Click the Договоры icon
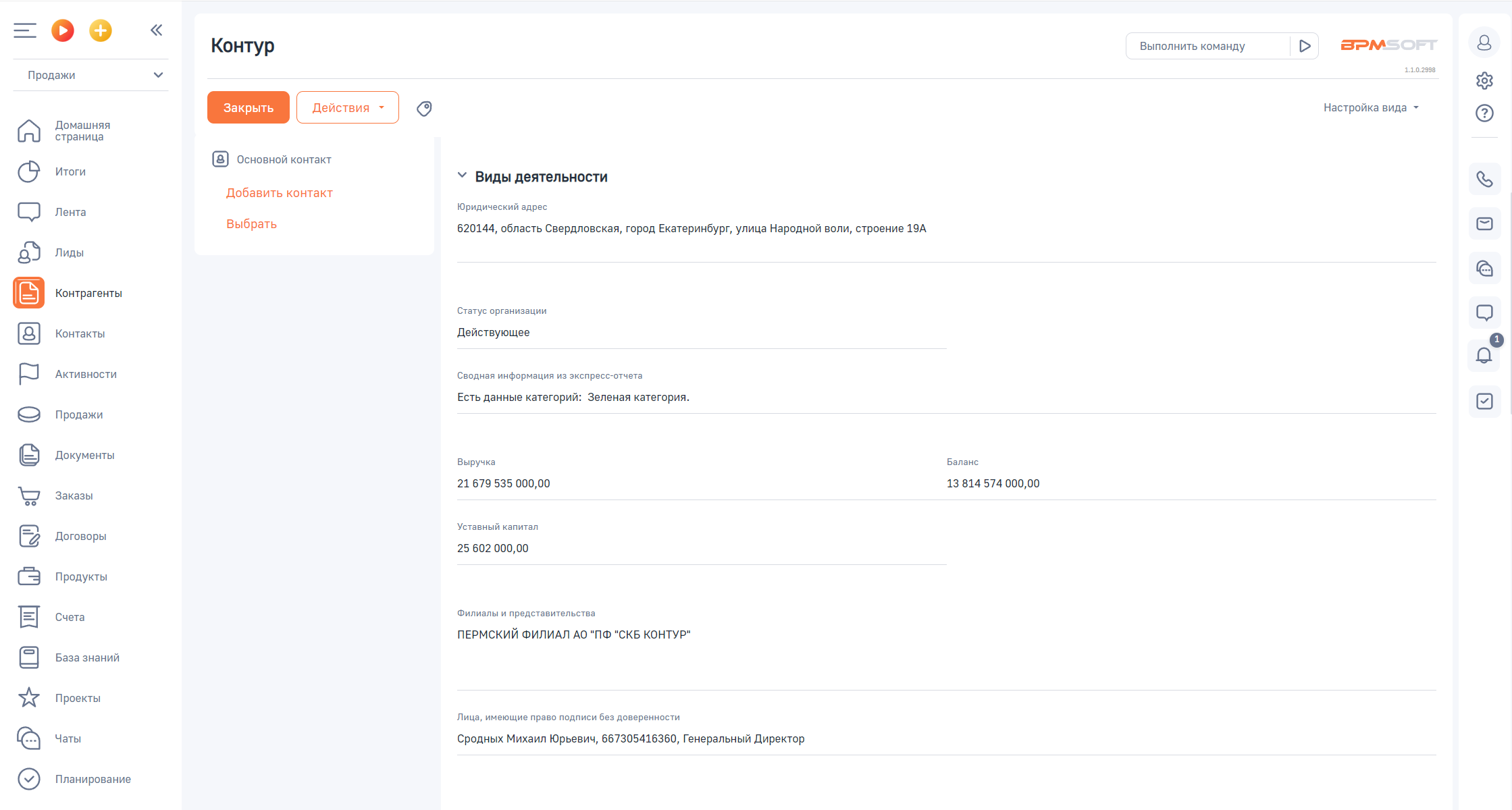The height and width of the screenshot is (810, 1512). pyautogui.click(x=29, y=536)
